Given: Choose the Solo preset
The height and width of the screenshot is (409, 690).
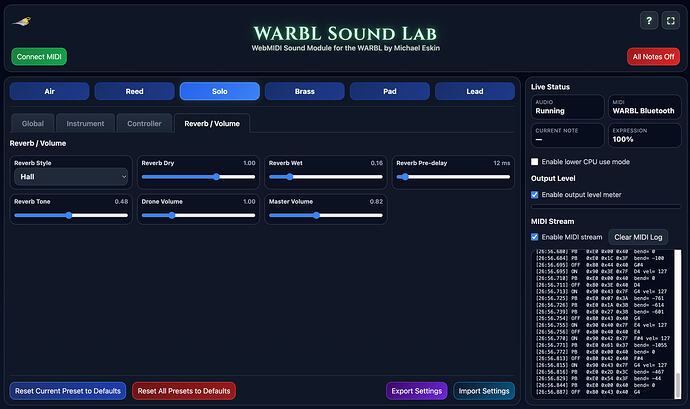Looking at the screenshot, I should click(x=220, y=91).
